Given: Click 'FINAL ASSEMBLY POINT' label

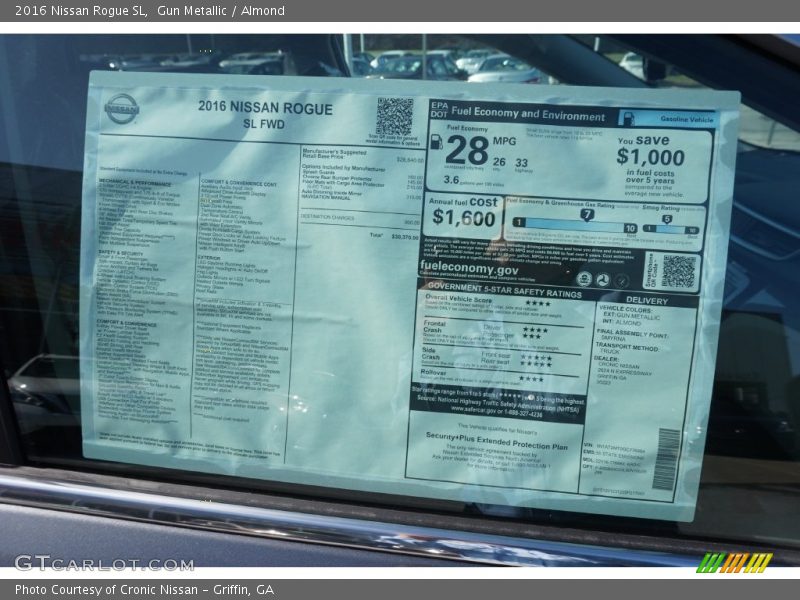Looking at the screenshot, I should (632, 333).
